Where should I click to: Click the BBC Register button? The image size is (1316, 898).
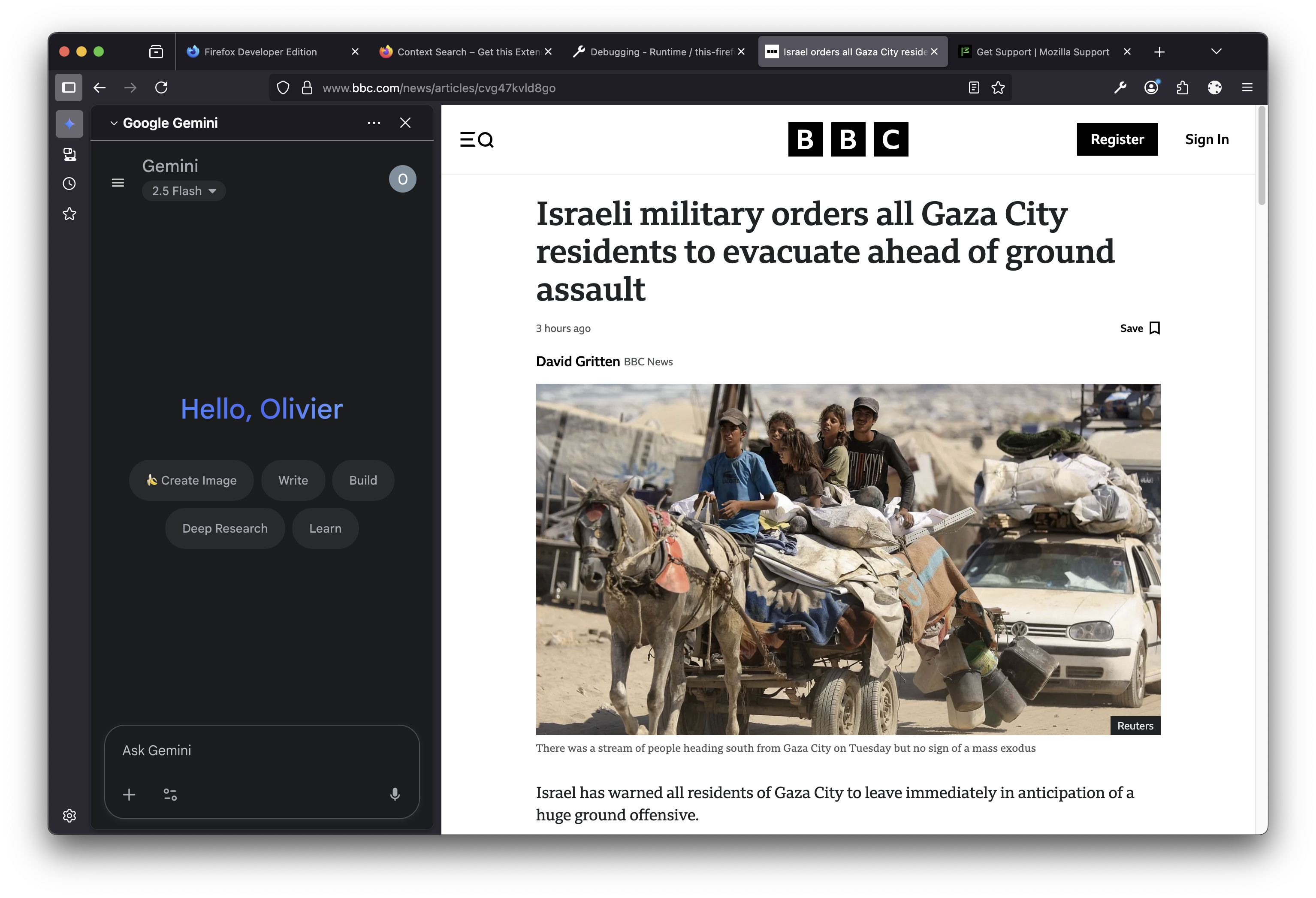pos(1117,139)
